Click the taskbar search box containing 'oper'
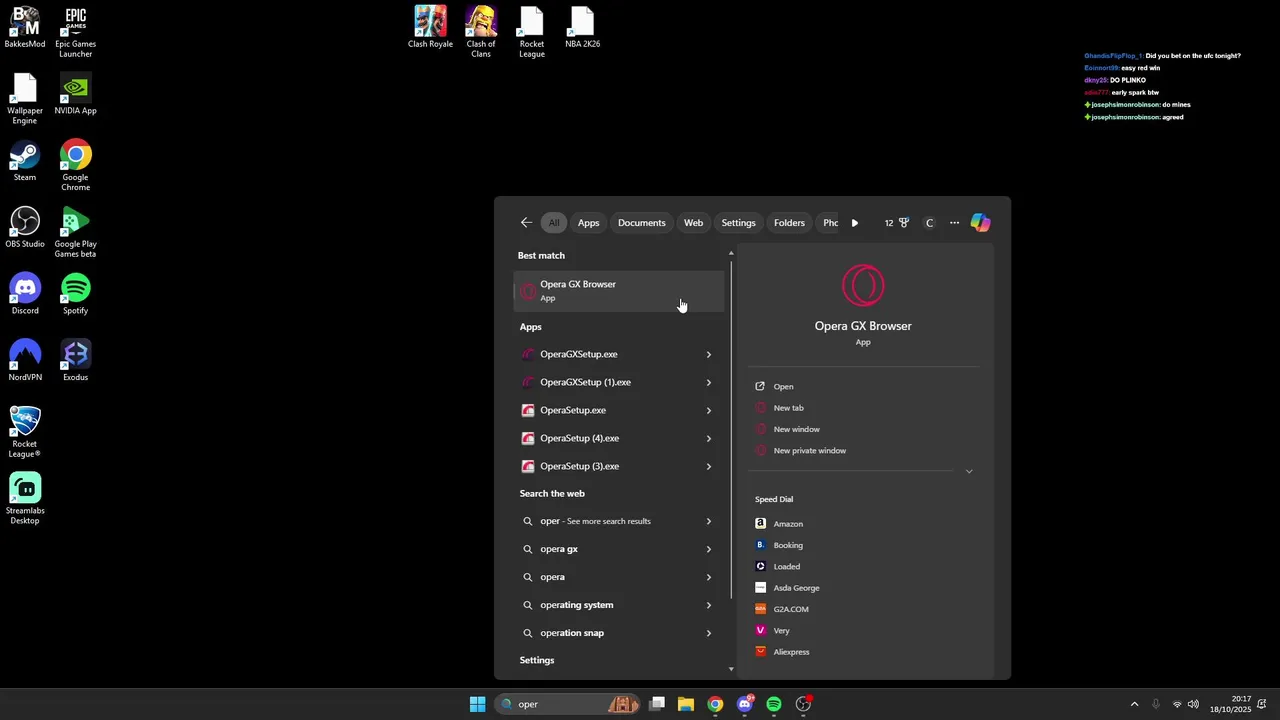 pos(568,704)
